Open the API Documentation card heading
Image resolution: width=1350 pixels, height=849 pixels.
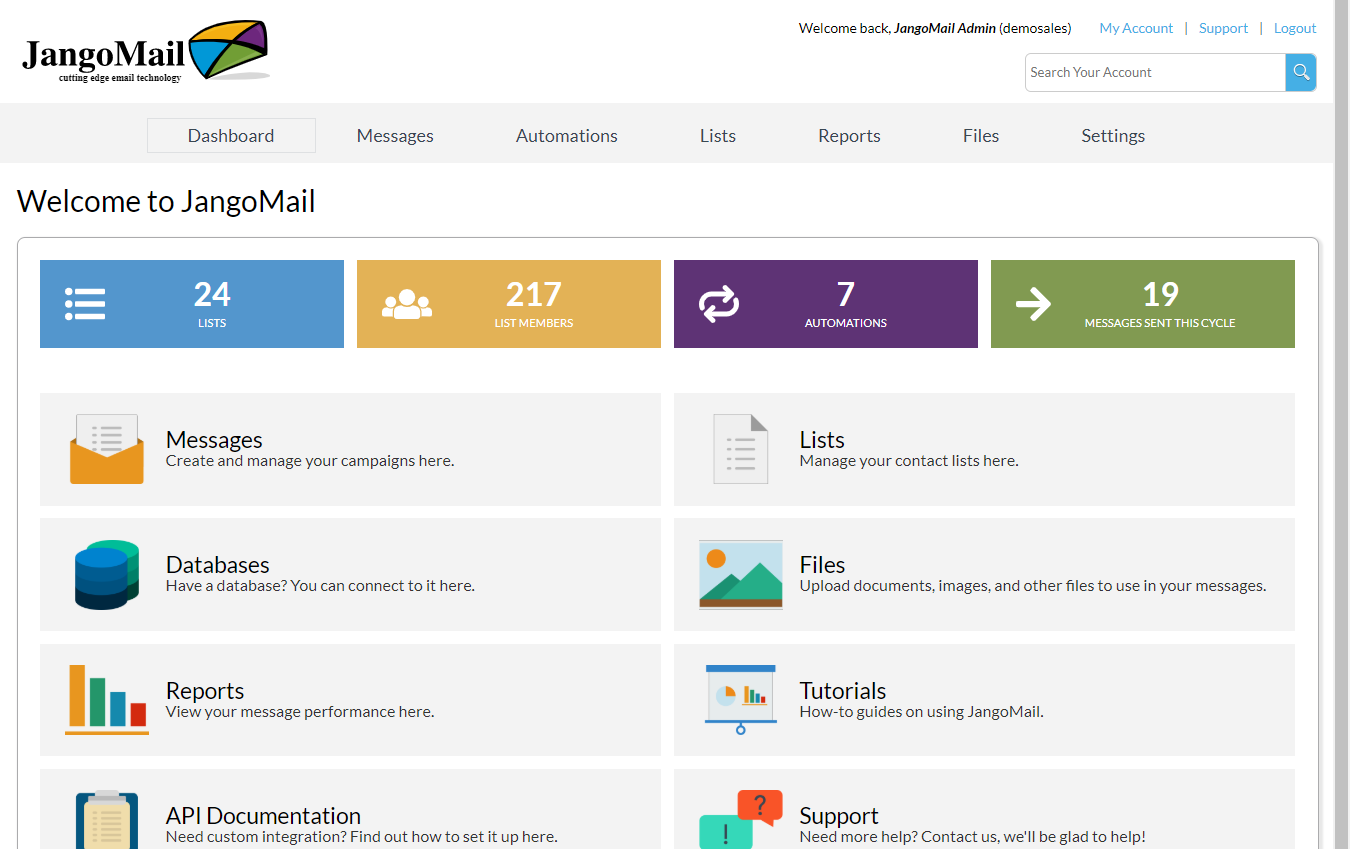point(263,816)
